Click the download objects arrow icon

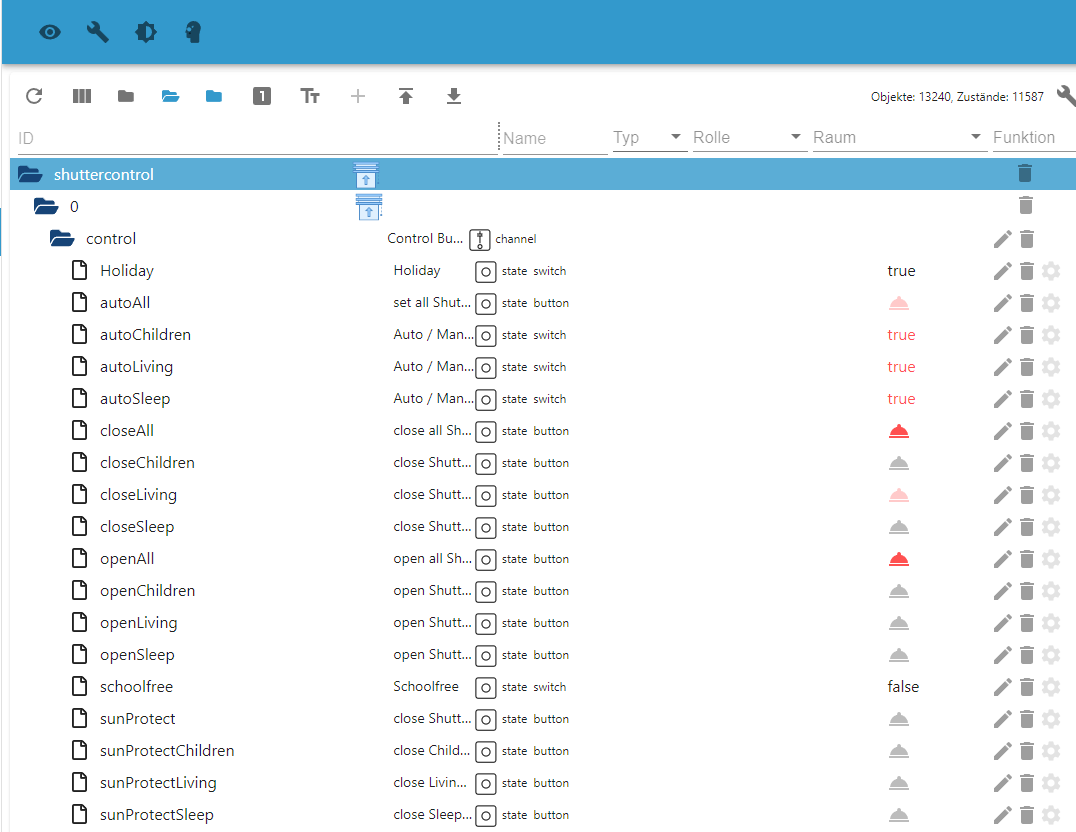pos(454,96)
